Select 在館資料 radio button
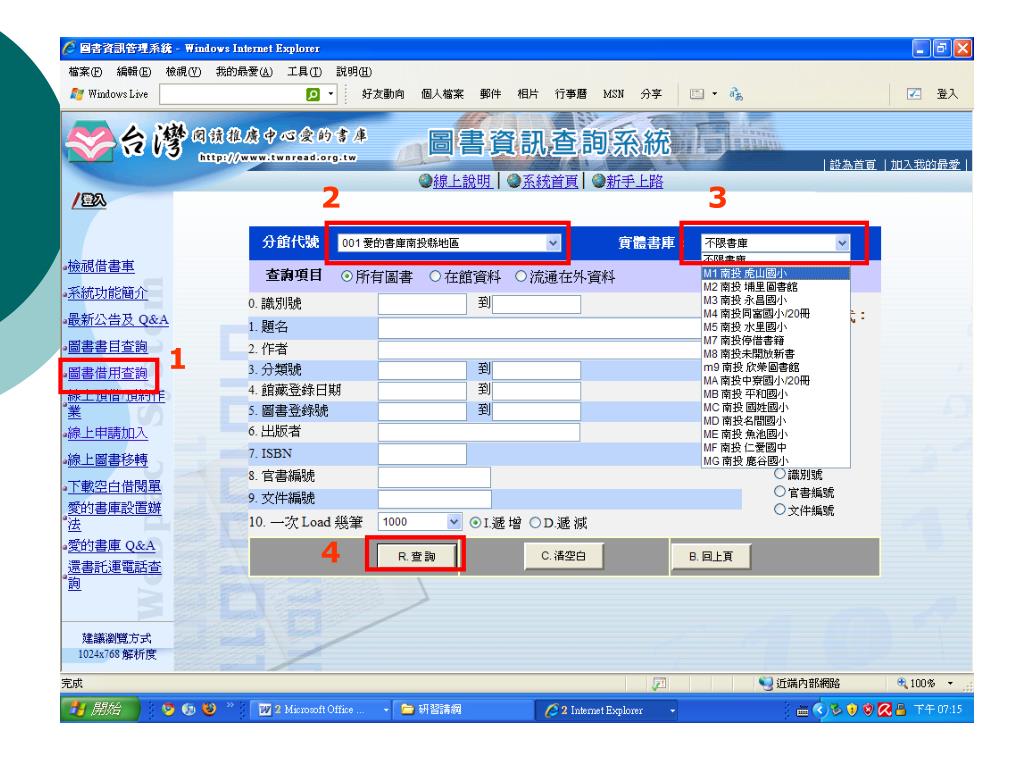This screenshot has width=1024, height=768. tap(435, 276)
